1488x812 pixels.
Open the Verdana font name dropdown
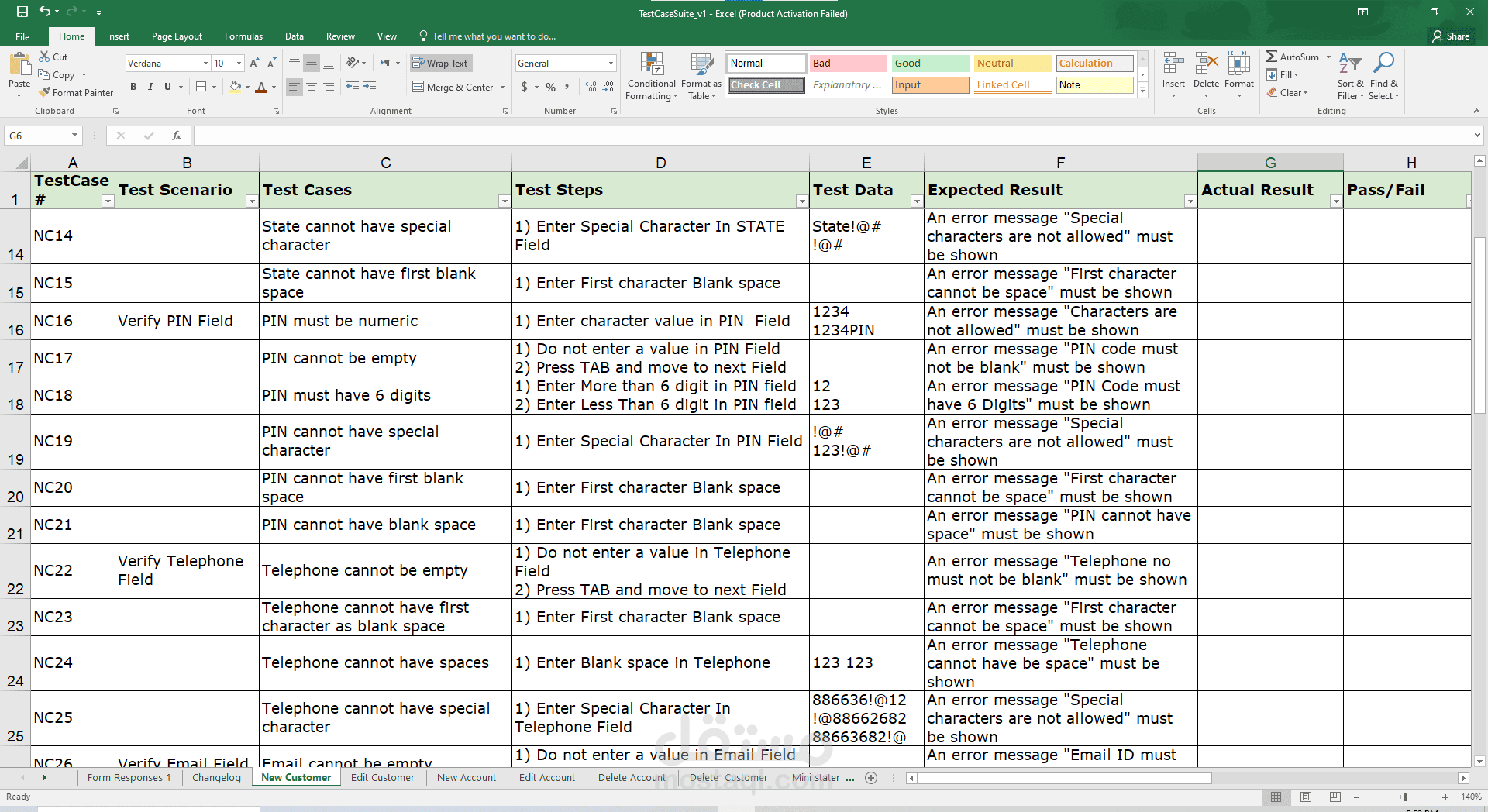click(x=205, y=64)
